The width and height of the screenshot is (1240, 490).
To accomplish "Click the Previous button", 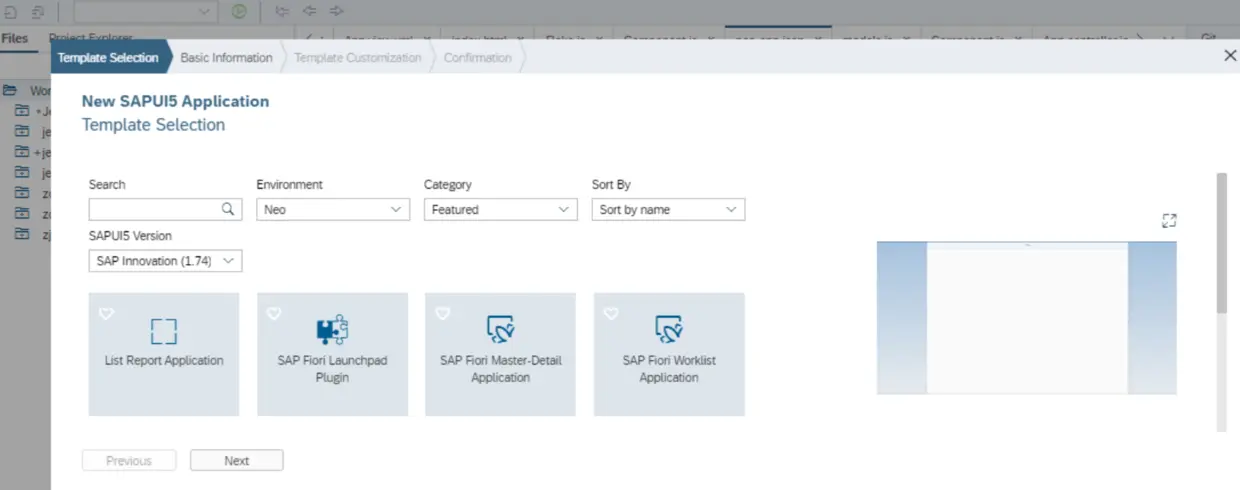I will (x=129, y=460).
